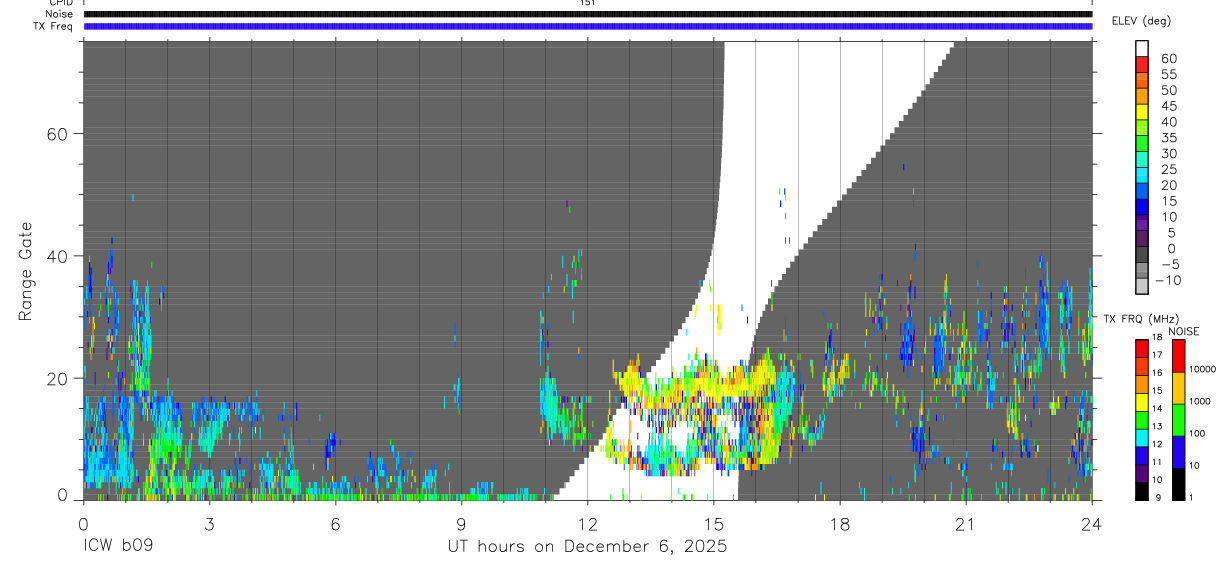The height and width of the screenshot is (567, 1228).
Task: Click the blue segment of the NOISE color bar
Action: click(1179, 451)
